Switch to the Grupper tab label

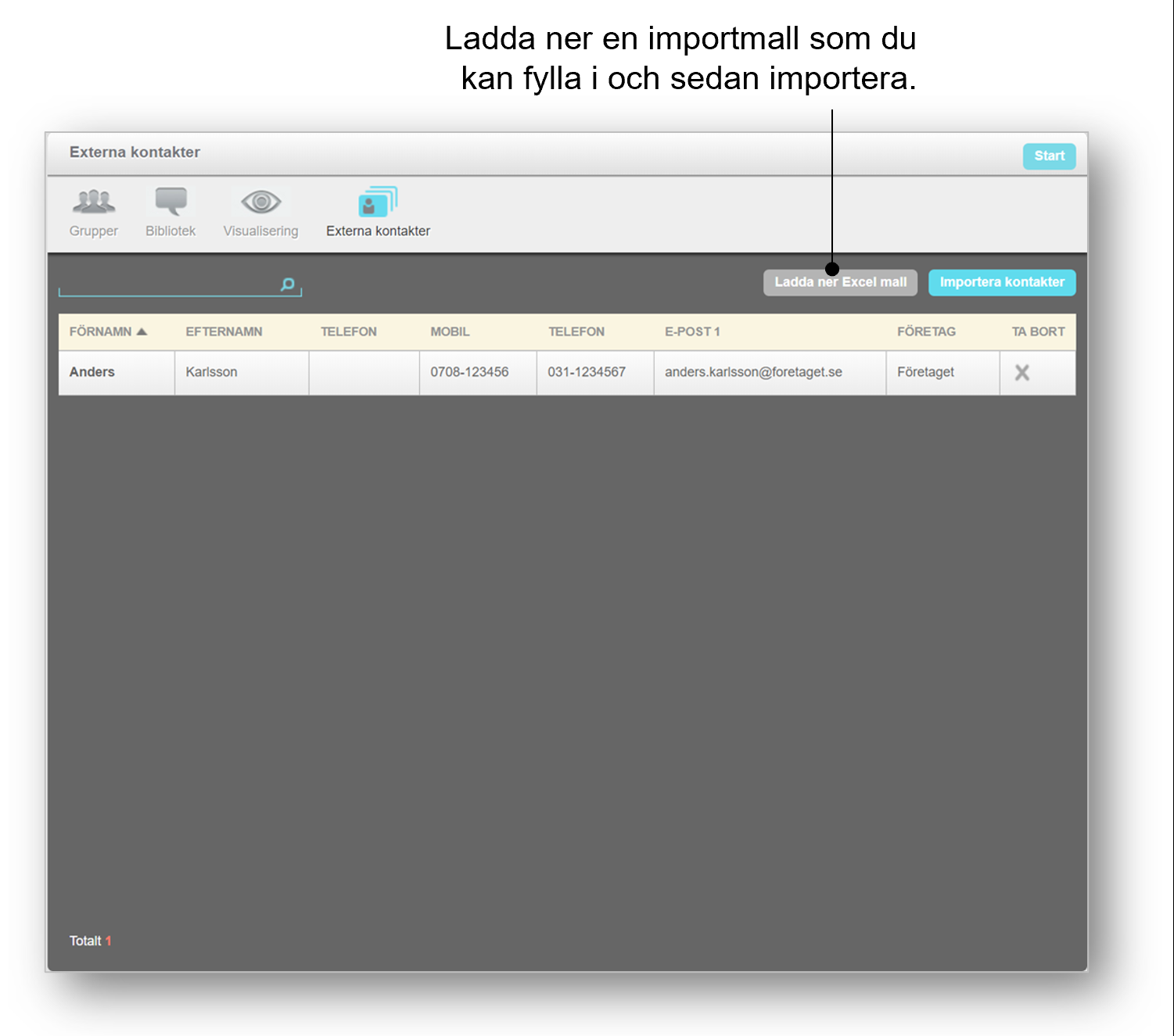(x=94, y=231)
